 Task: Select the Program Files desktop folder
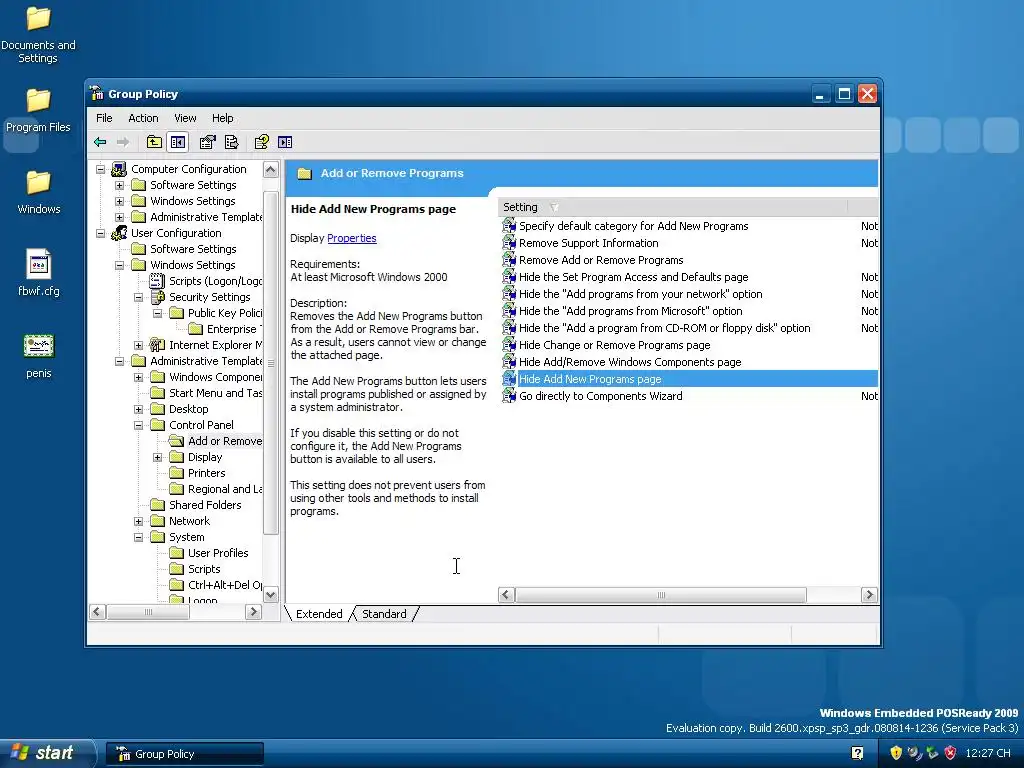coord(38,110)
